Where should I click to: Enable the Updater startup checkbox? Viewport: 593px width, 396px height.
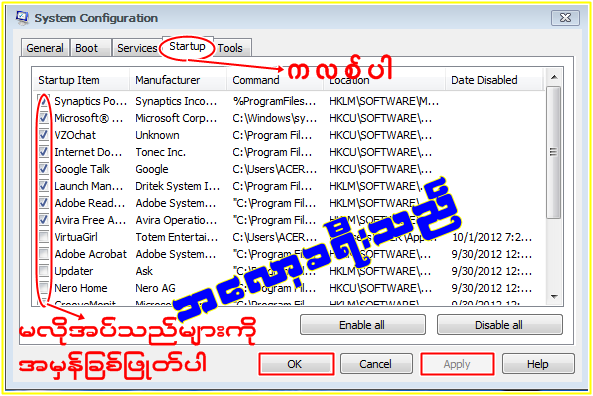(44, 271)
